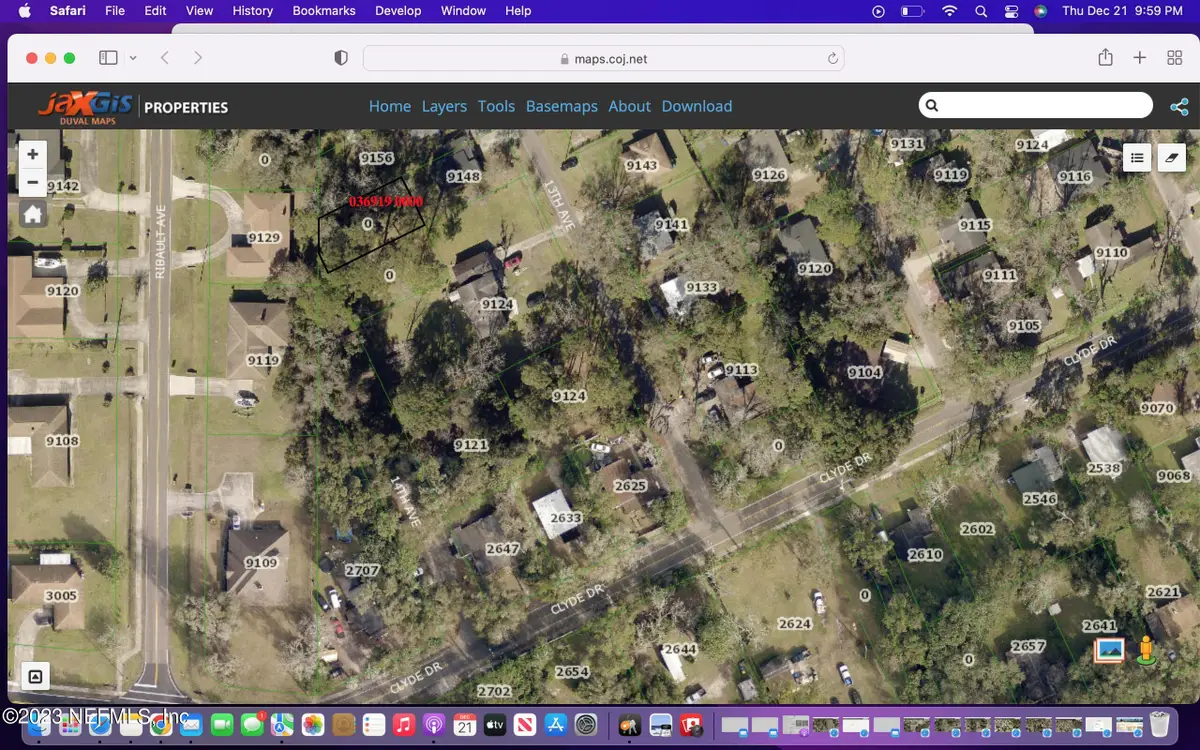Image resolution: width=1200 pixels, height=750 pixels.
Task: Show Safari tab overview grid
Action: 1175,58
